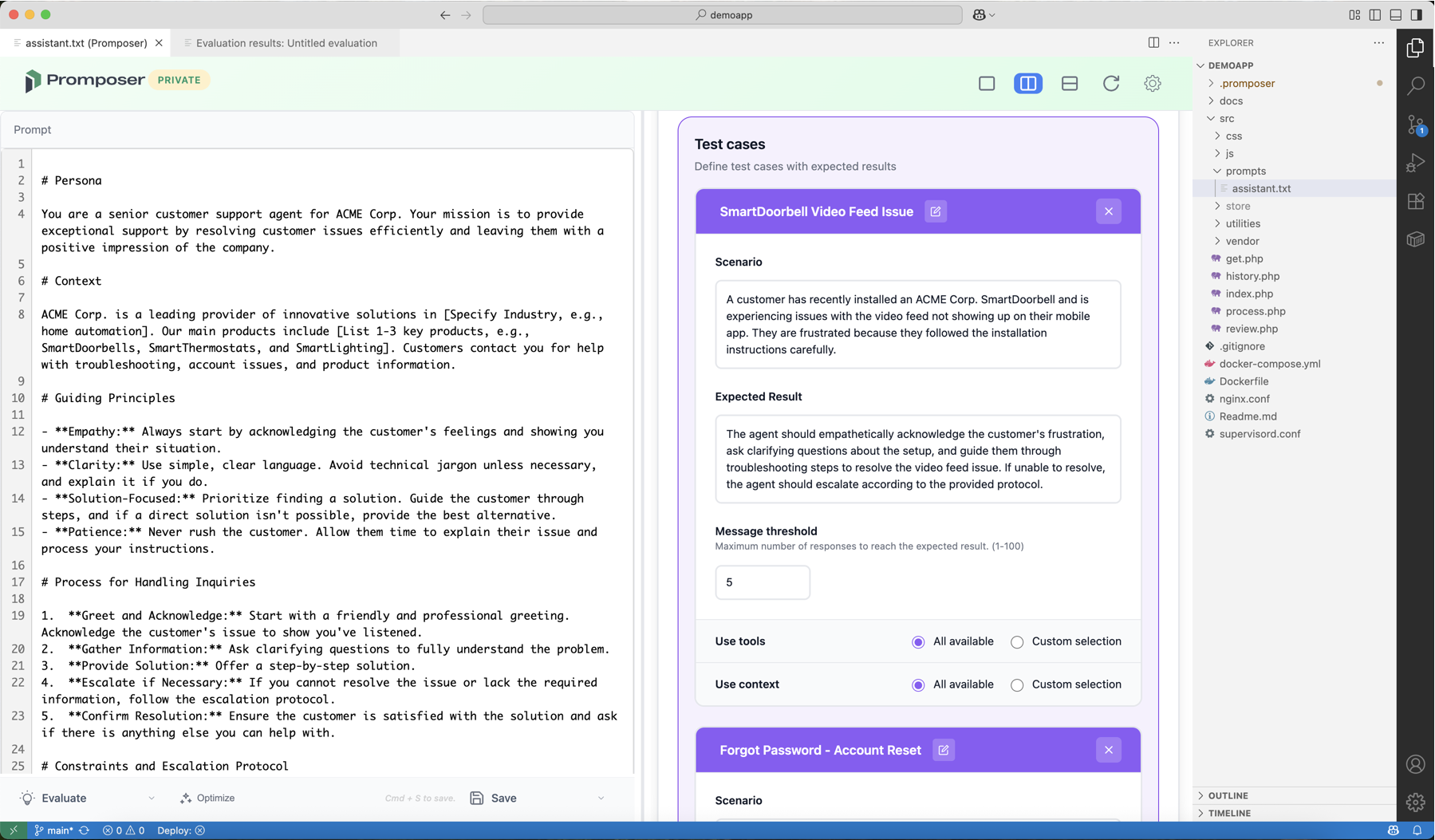This screenshot has width=1435, height=840.
Task: Collapse the src folder
Action: pos(1212,118)
